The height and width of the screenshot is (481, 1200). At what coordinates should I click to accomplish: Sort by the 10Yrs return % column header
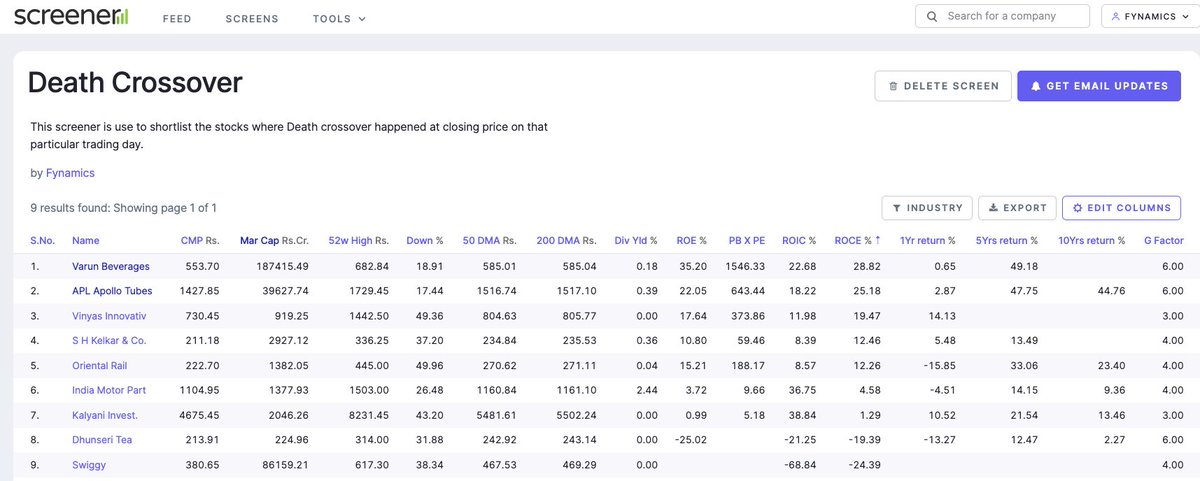pos(1092,240)
